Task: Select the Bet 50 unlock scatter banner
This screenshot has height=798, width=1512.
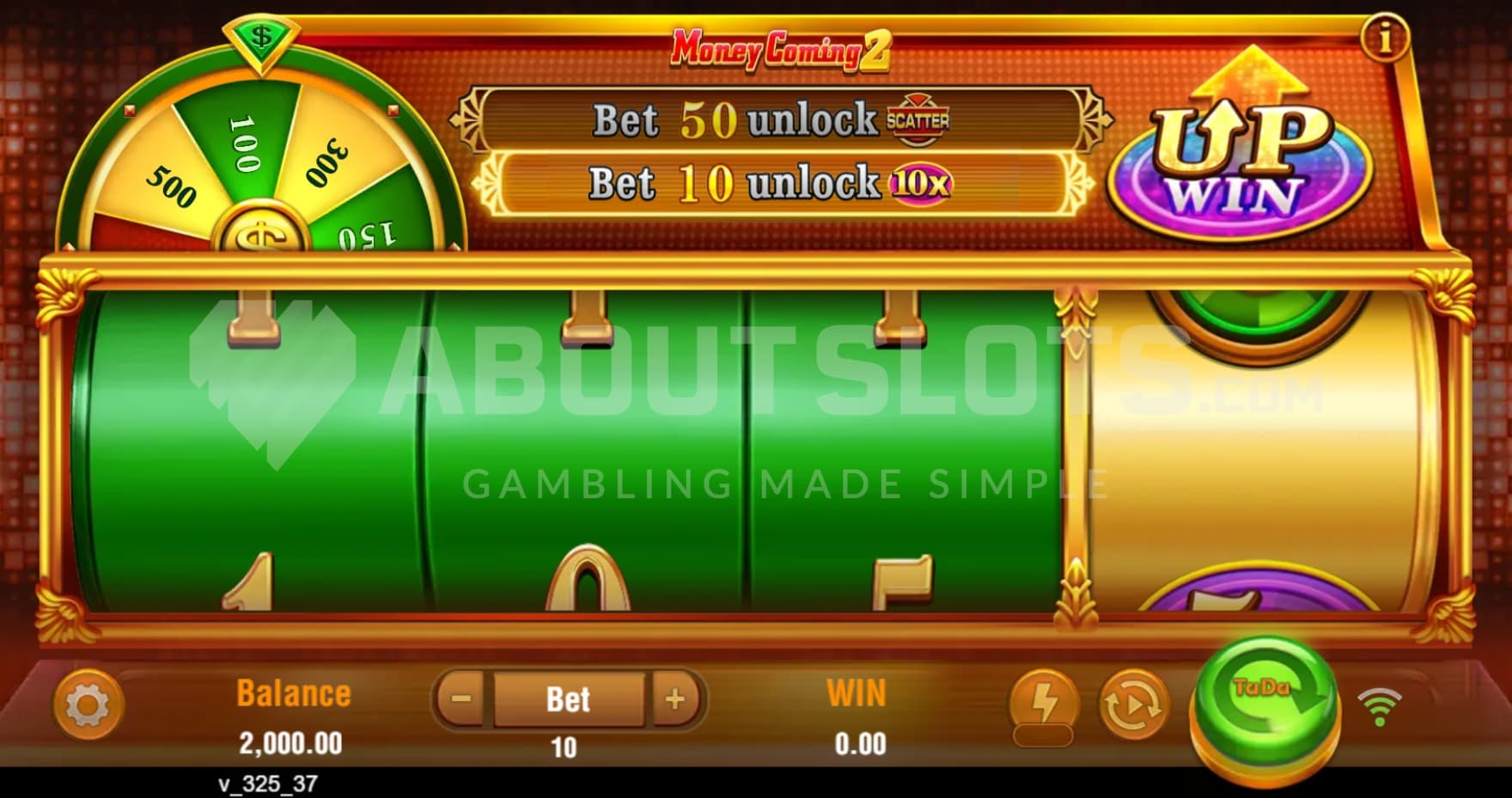Action: 780,119
